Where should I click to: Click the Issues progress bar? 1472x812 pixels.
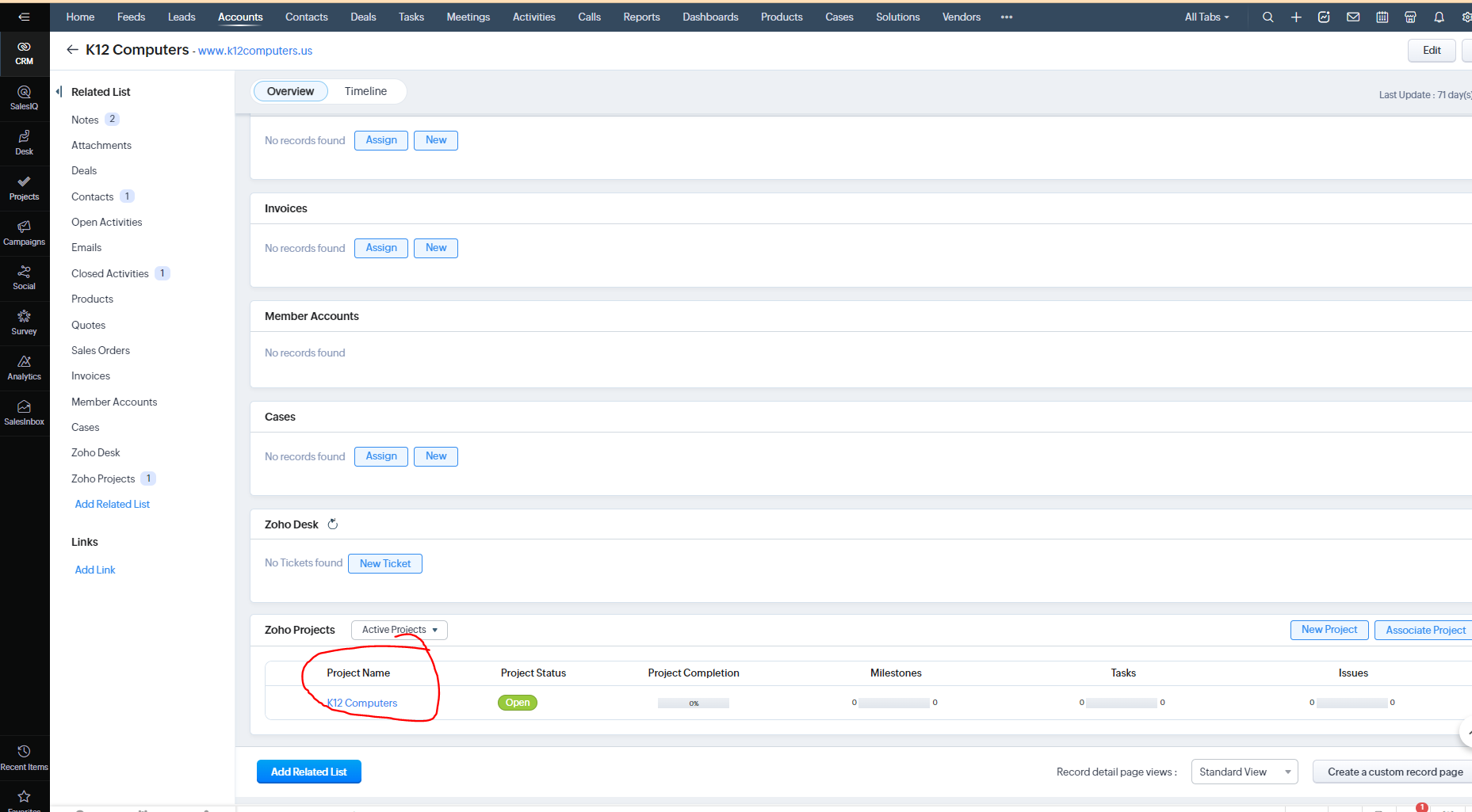[1352, 703]
